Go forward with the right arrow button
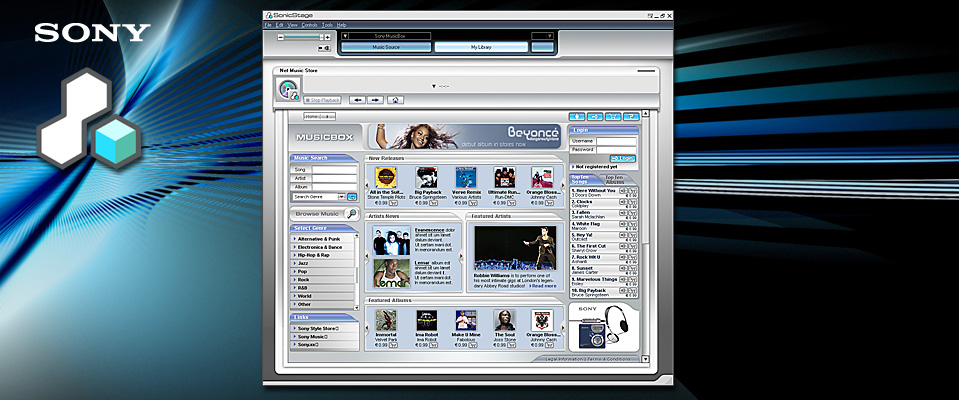Image resolution: width=959 pixels, height=400 pixels. pyautogui.click(x=376, y=100)
